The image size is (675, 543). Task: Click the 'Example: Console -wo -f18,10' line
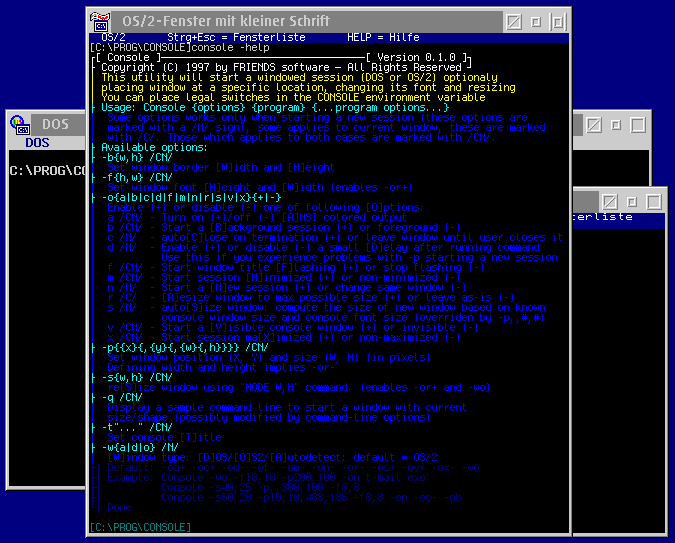(266, 478)
